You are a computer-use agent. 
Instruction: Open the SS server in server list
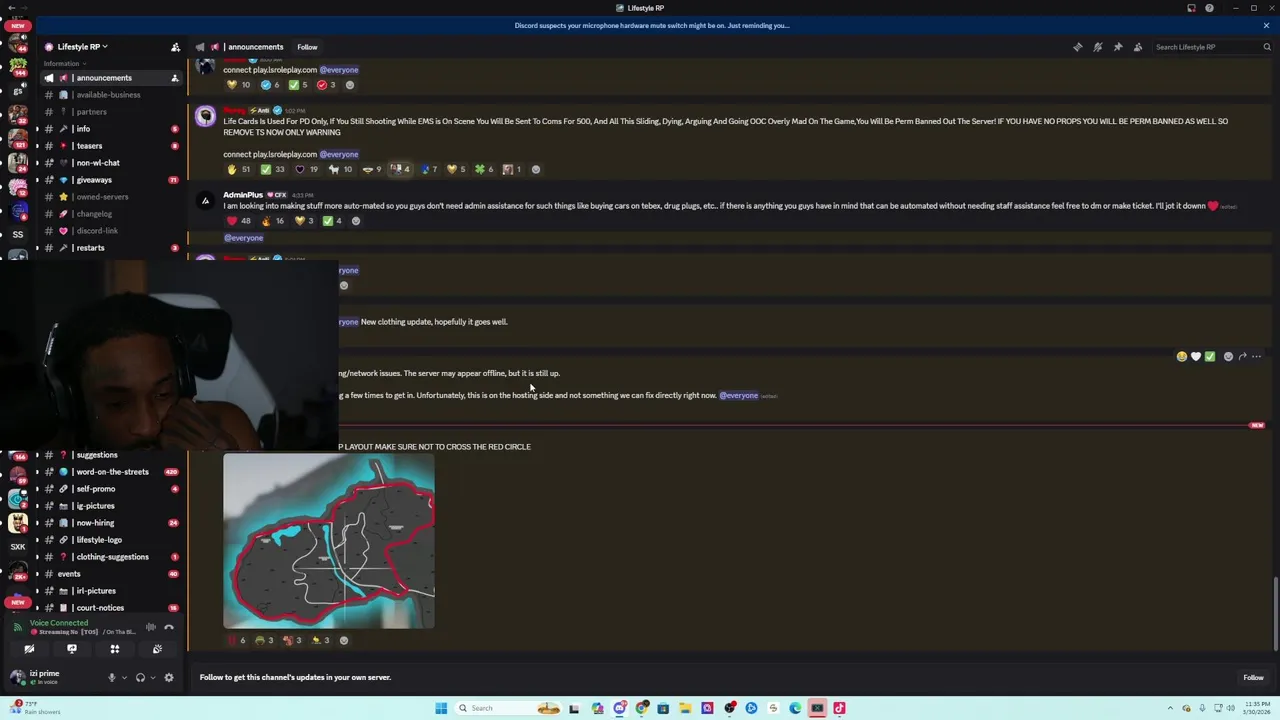click(x=18, y=234)
